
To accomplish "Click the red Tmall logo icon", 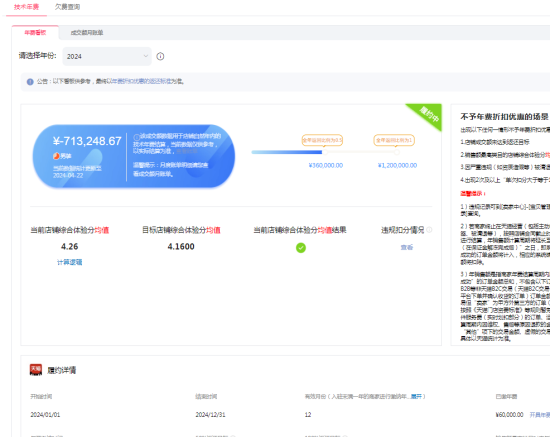I will pyautogui.click(x=36, y=370).
